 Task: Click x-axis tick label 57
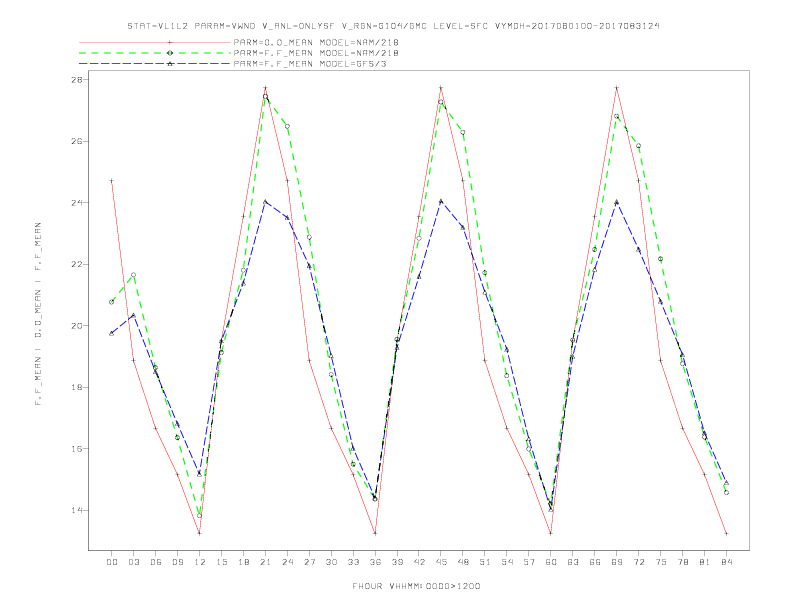tap(529, 562)
